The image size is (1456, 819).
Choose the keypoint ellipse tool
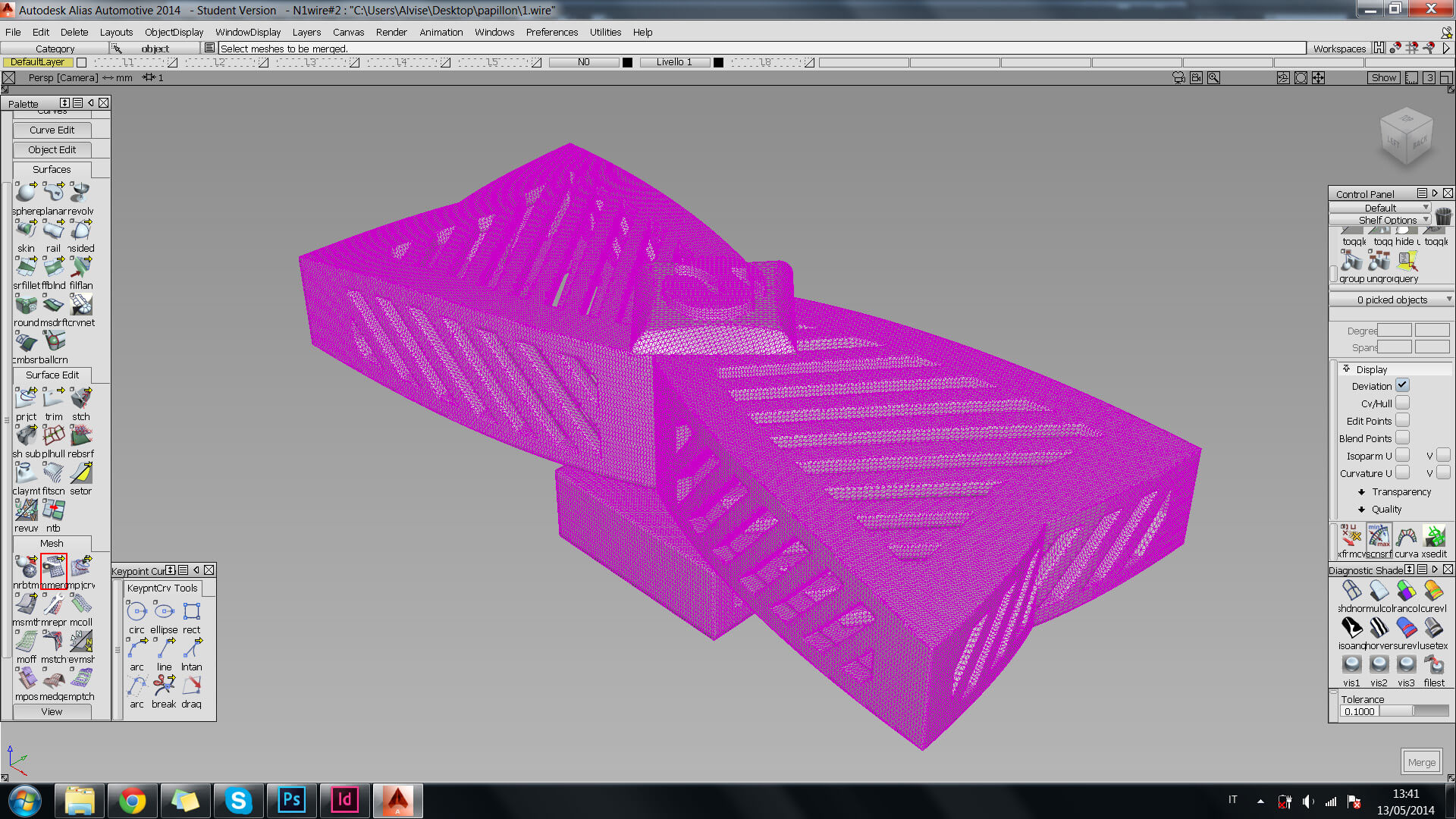[164, 611]
